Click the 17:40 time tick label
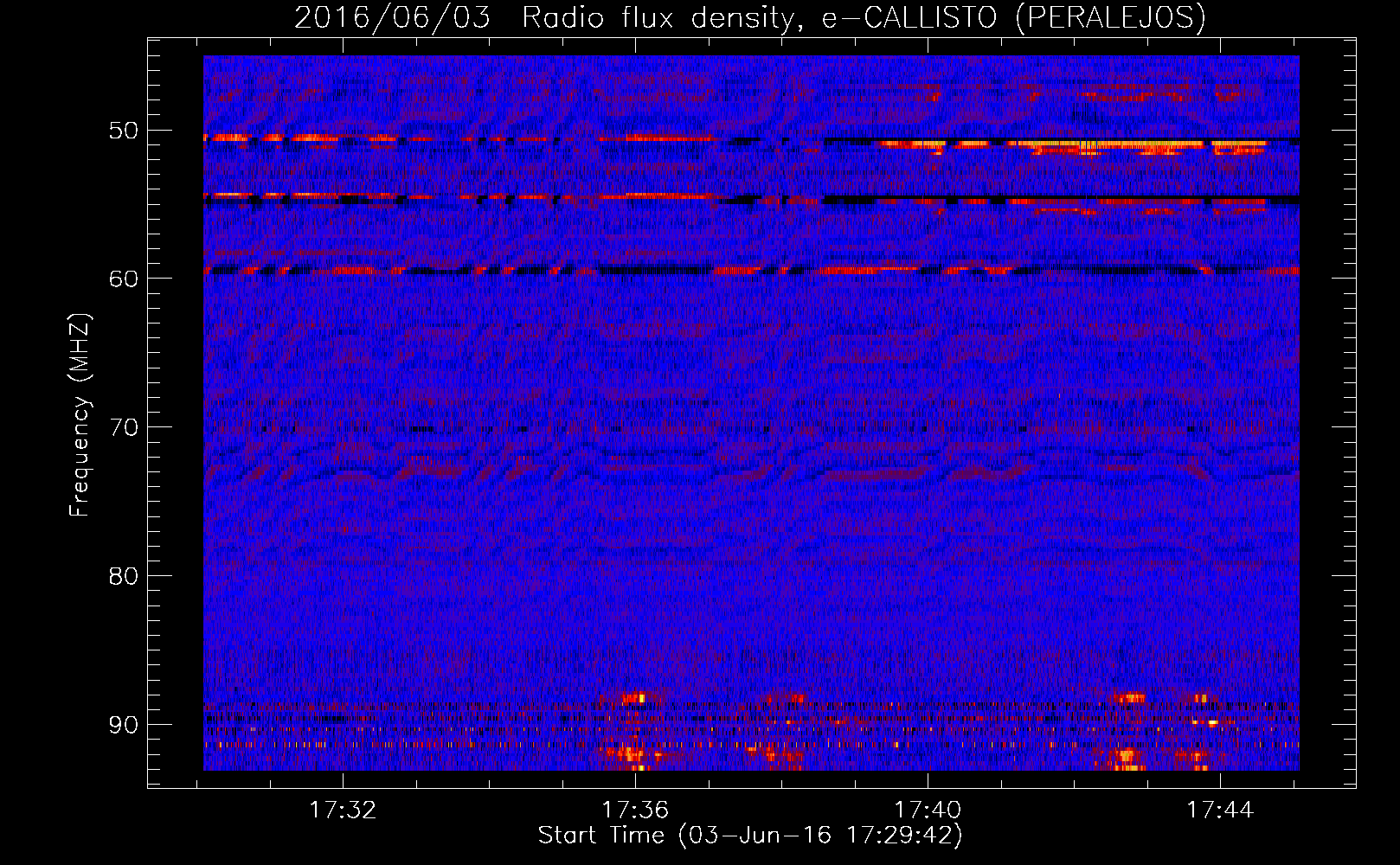The height and width of the screenshot is (865, 1400). pos(928,810)
